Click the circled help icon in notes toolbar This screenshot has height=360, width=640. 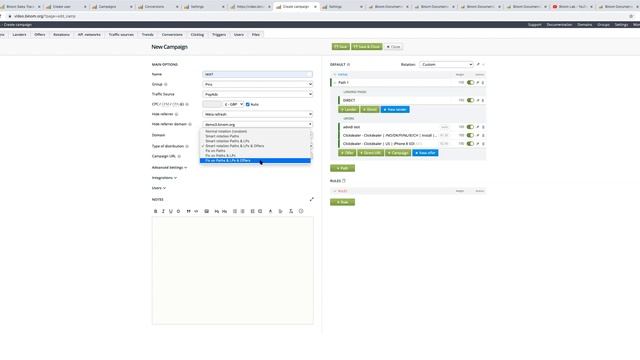[x=301, y=211]
